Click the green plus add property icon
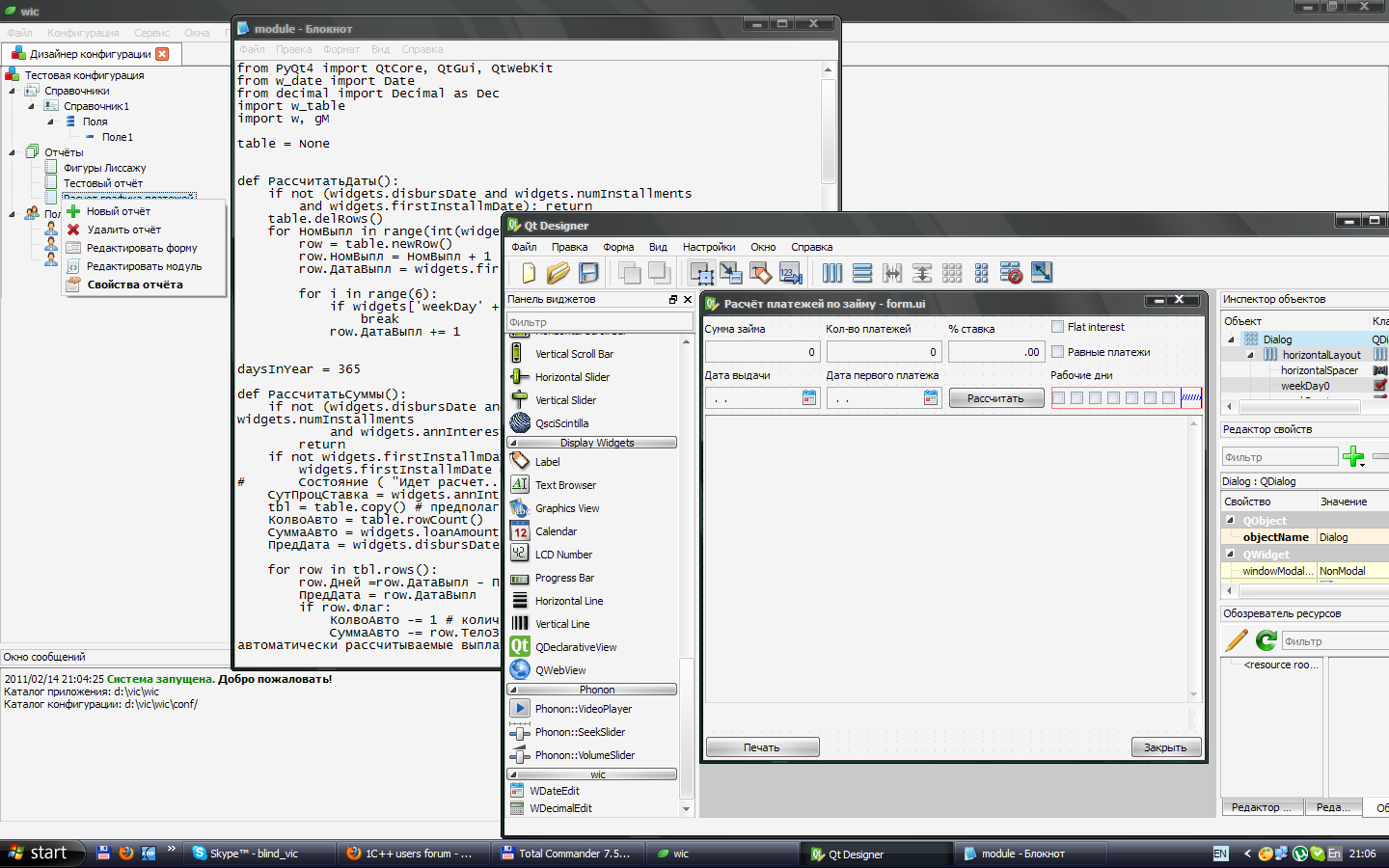 pyautogui.click(x=1353, y=456)
